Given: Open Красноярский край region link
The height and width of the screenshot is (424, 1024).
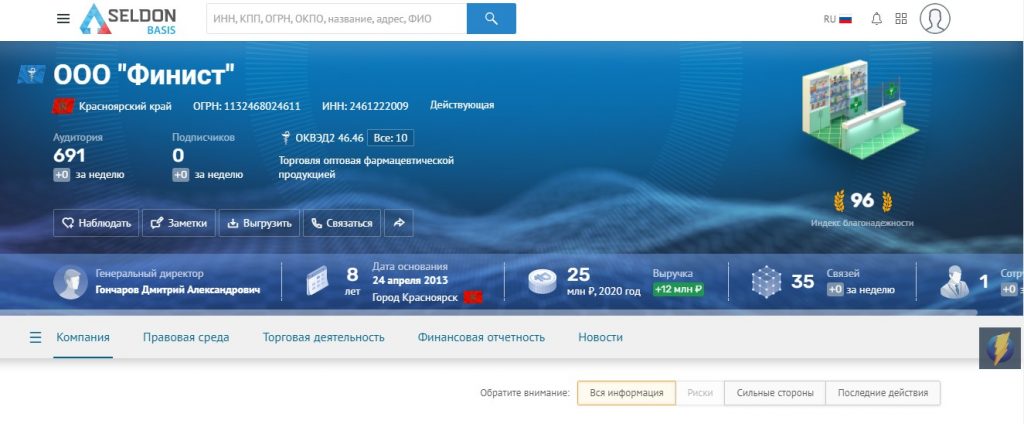Looking at the screenshot, I should tap(125, 106).
